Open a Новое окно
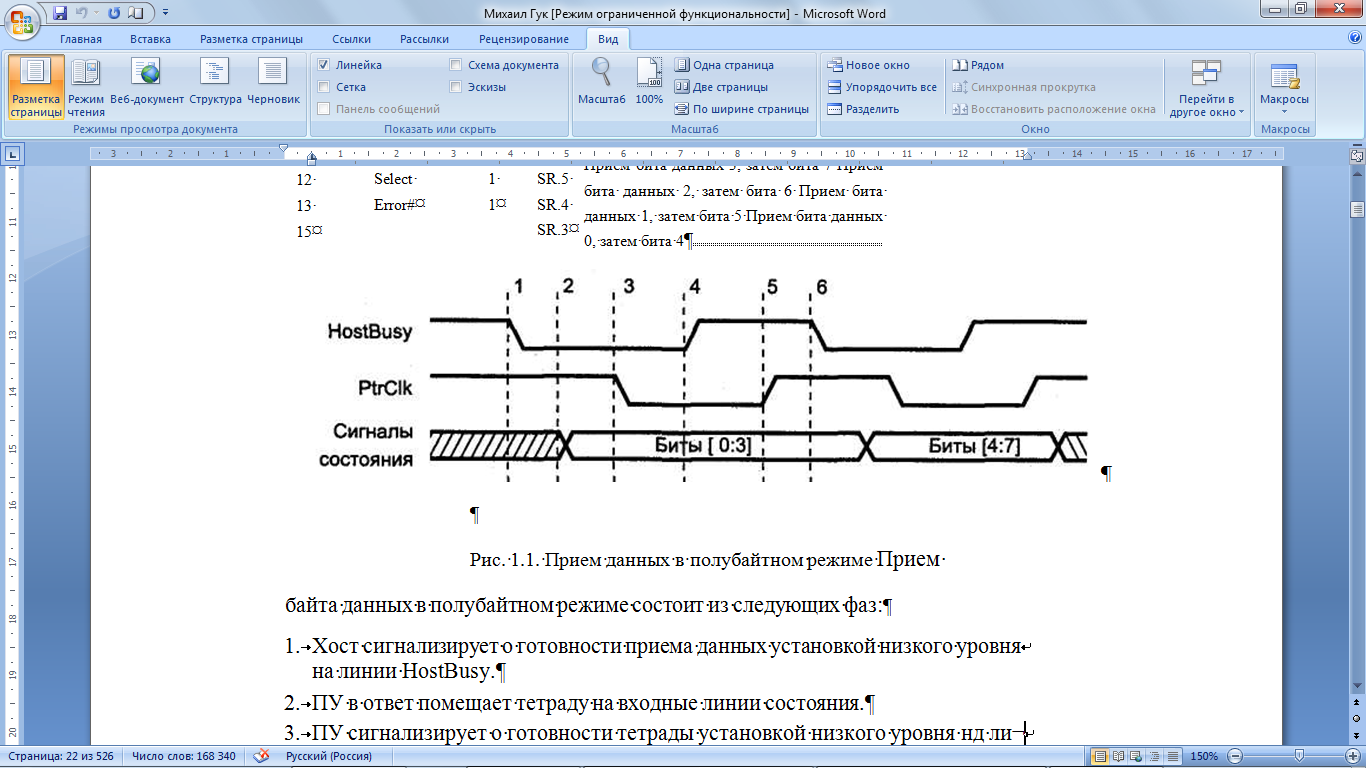 [x=869, y=65]
